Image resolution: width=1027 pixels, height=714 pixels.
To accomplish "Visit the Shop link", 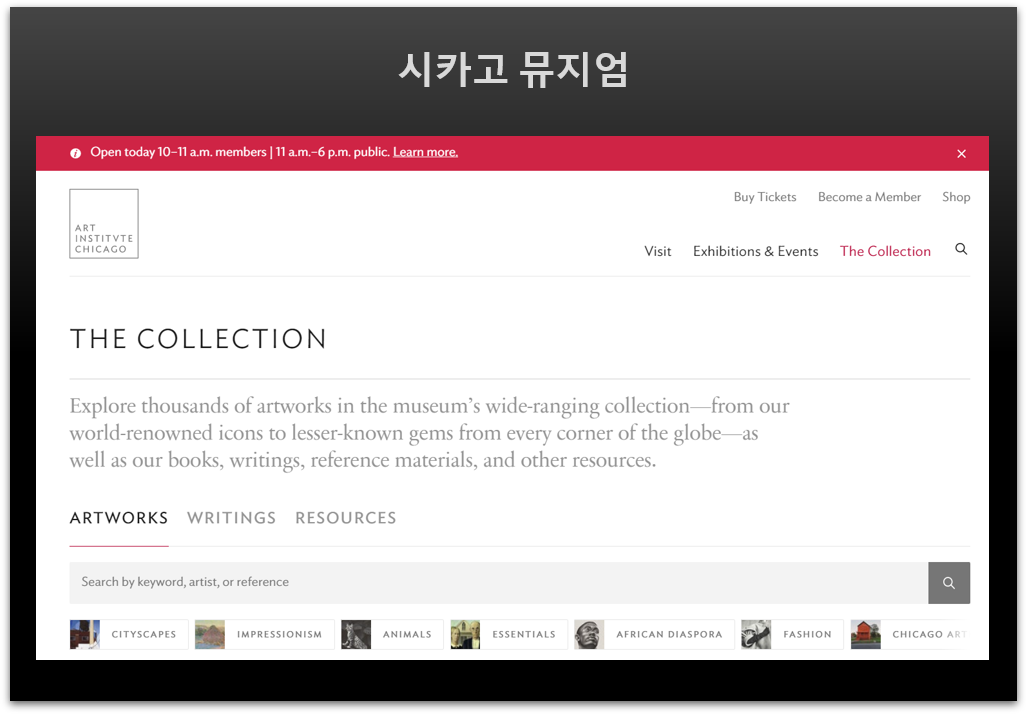I will point(956,197).
